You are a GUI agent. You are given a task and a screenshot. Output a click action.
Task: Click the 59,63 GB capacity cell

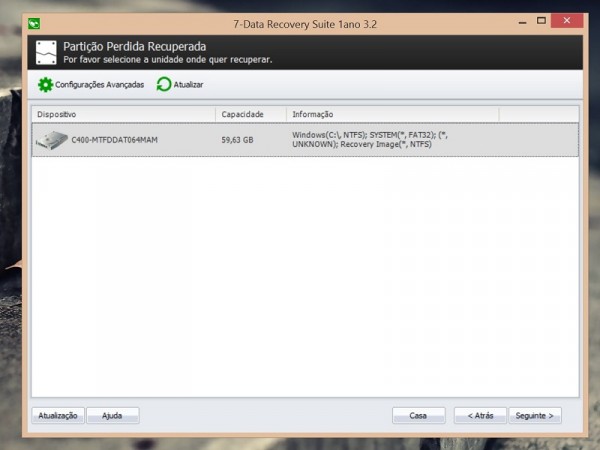point(237,140)
